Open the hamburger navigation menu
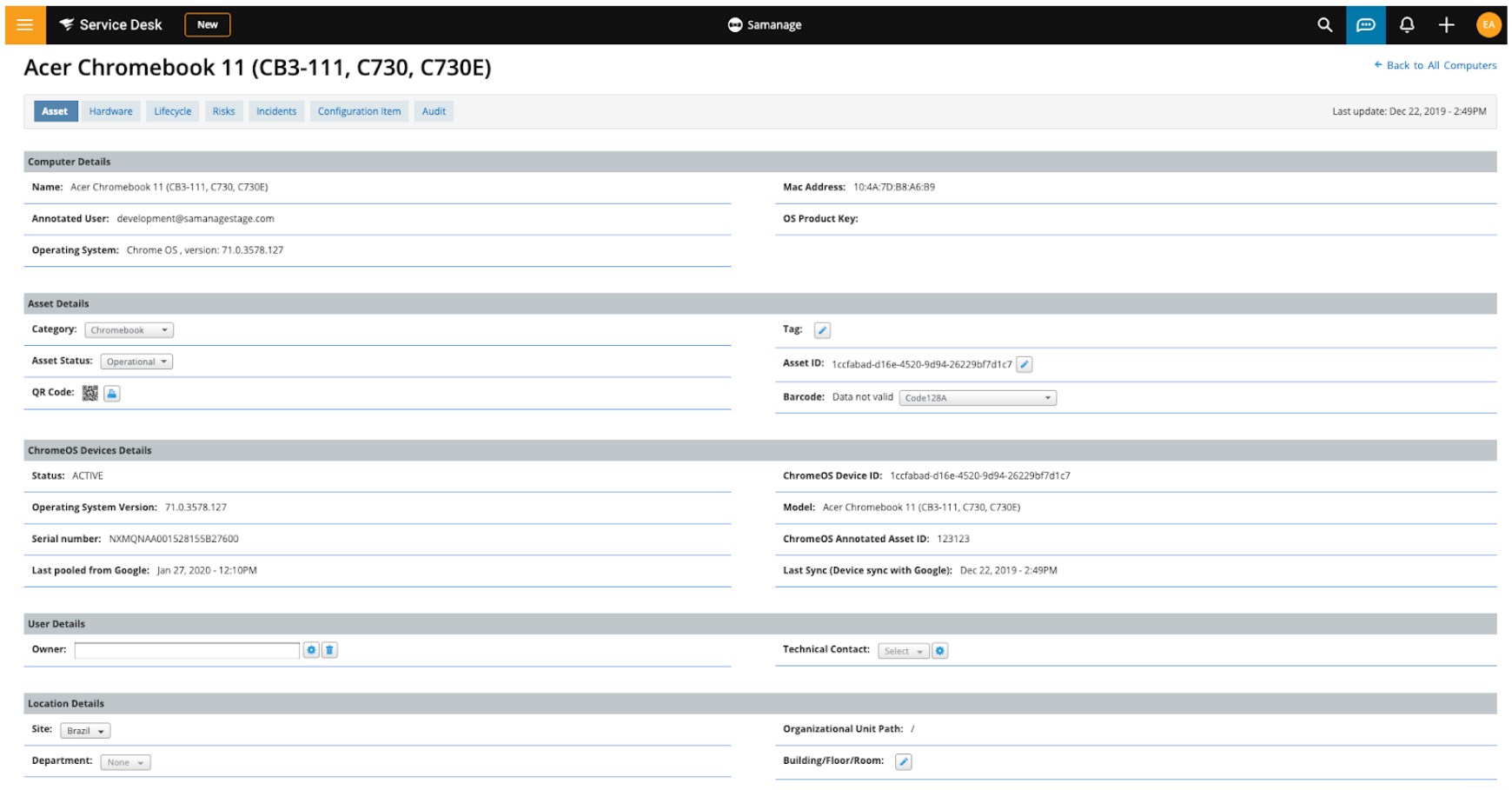This screenshot has width=1512, height=790. point(24,24)
